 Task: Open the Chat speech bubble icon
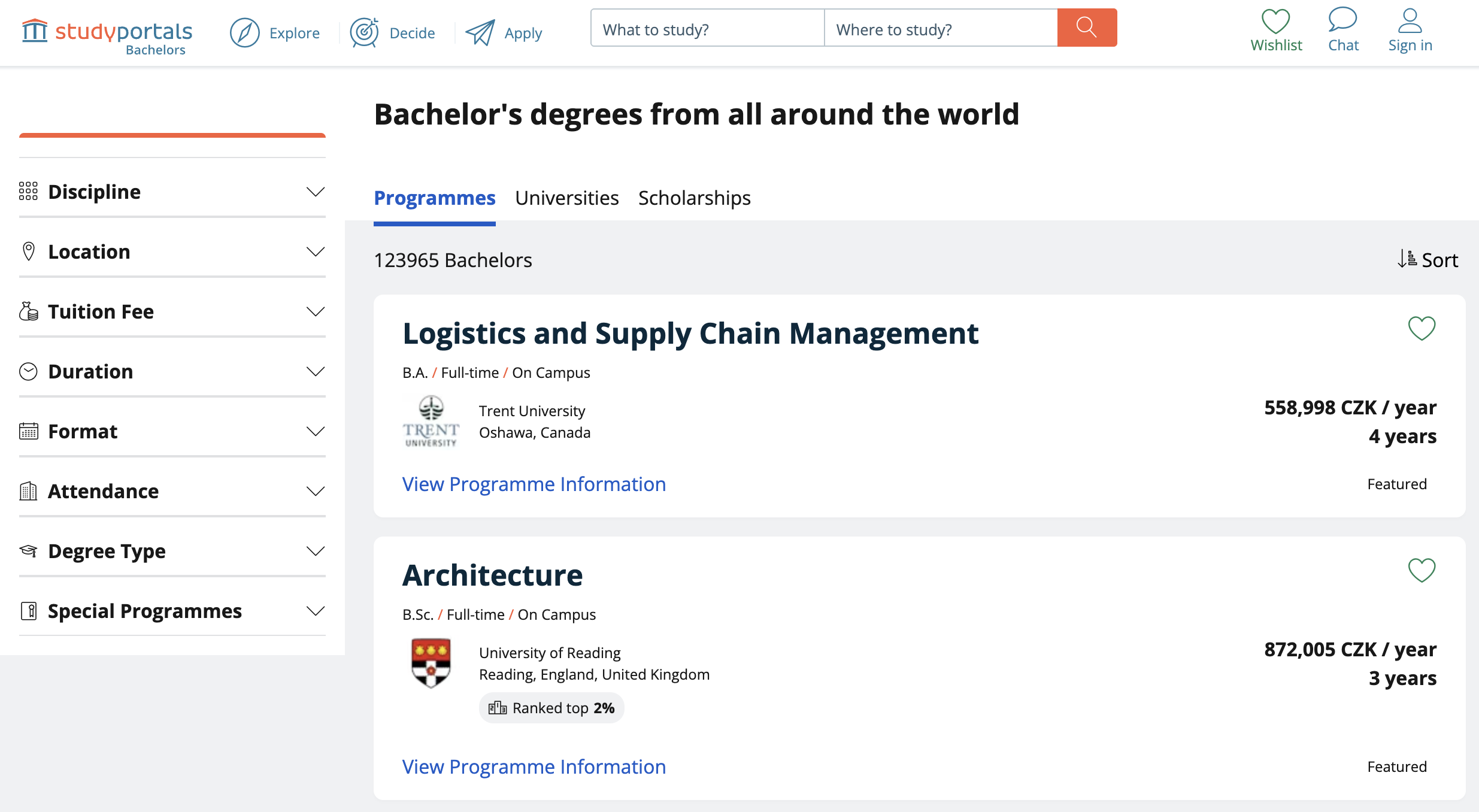(x=1342, y=19)
